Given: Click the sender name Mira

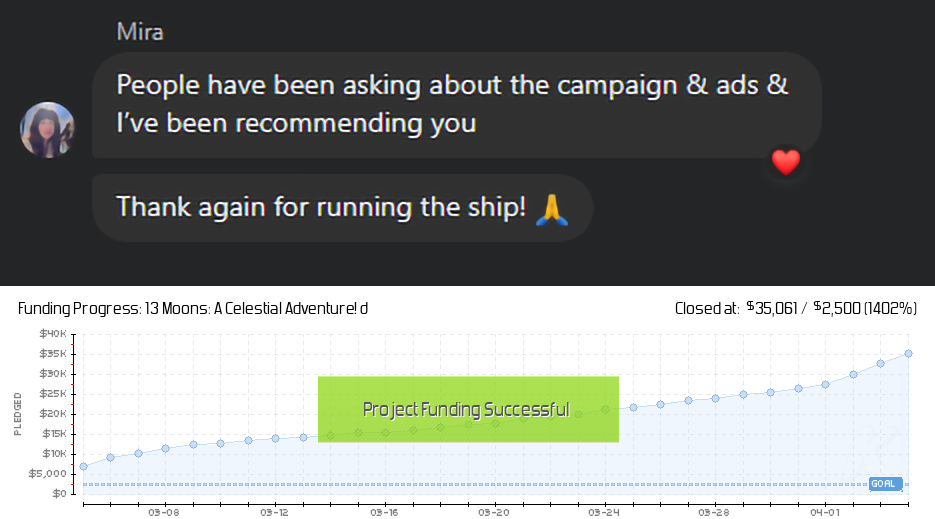Looking at the screenshot, I should pyautogui.click(x=140, y=31).
